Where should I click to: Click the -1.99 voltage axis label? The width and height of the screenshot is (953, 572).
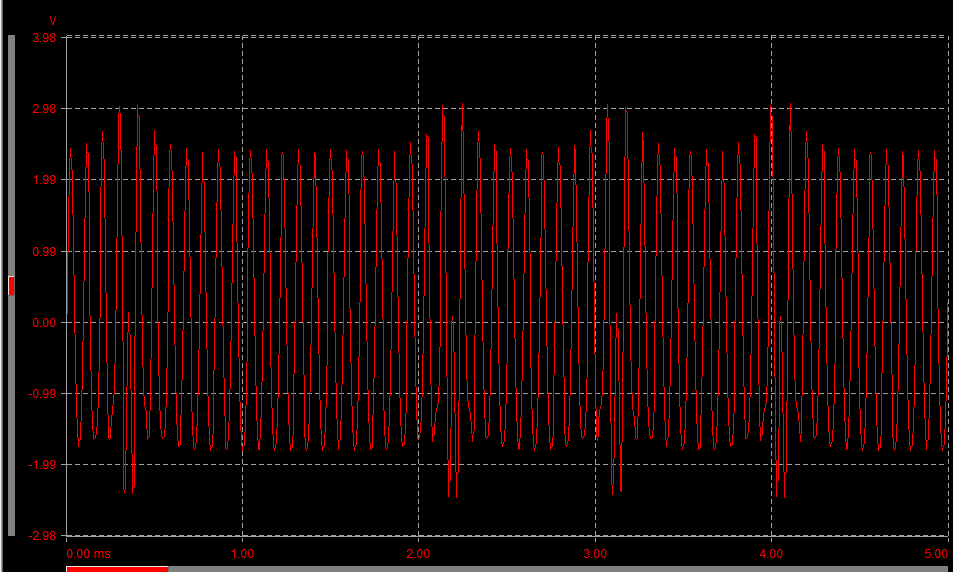[x=43, y=464]
